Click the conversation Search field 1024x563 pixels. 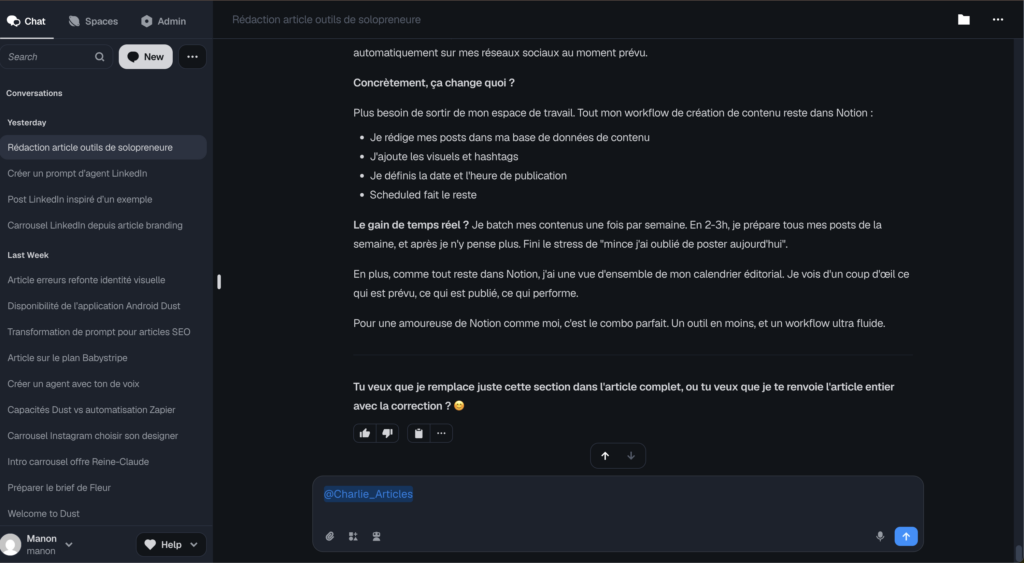click(50, 57)
